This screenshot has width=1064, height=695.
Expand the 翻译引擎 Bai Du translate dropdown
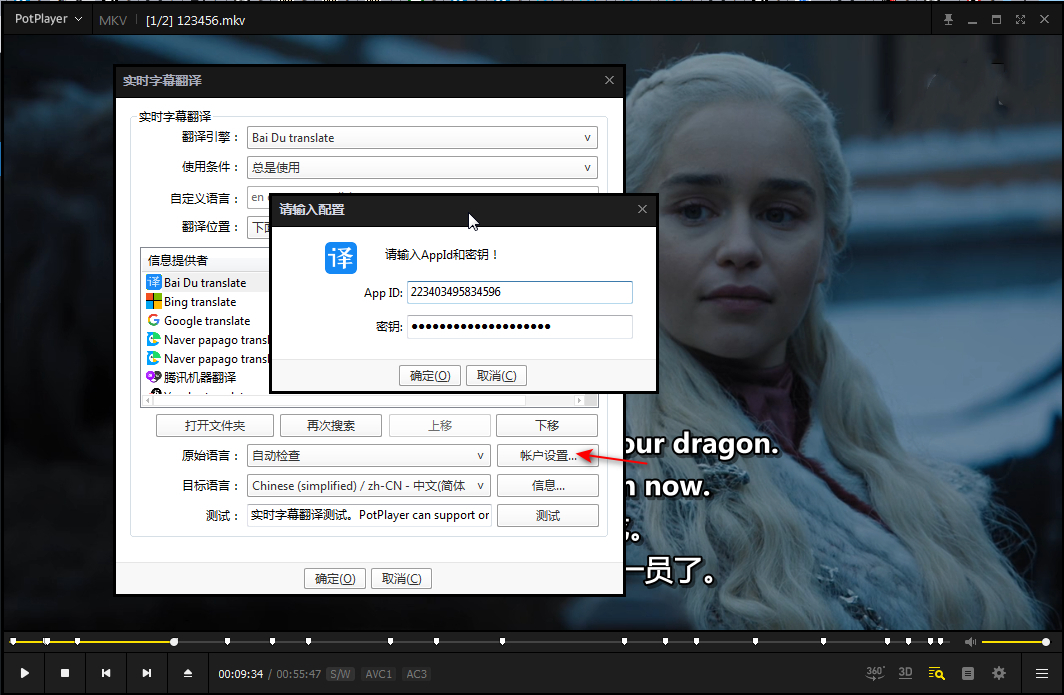coord(421,138)
